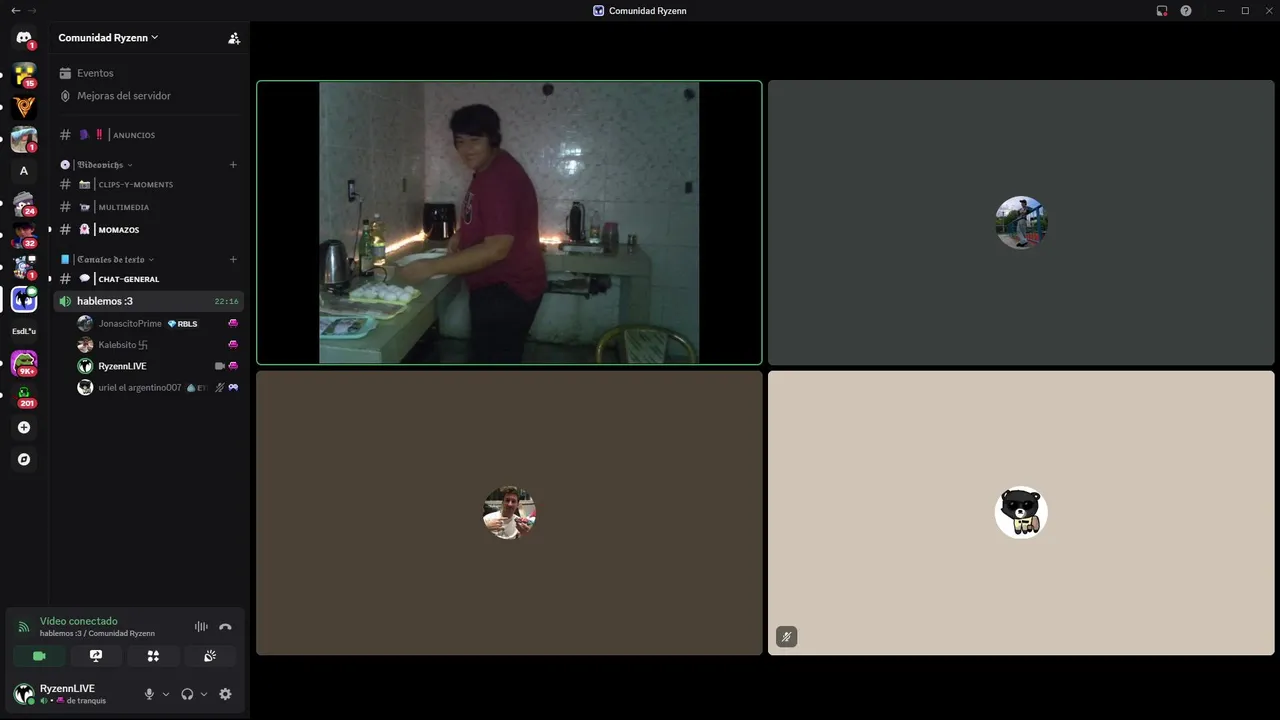Open activities launcher button
1280x720 pixels.
point(153,656)
